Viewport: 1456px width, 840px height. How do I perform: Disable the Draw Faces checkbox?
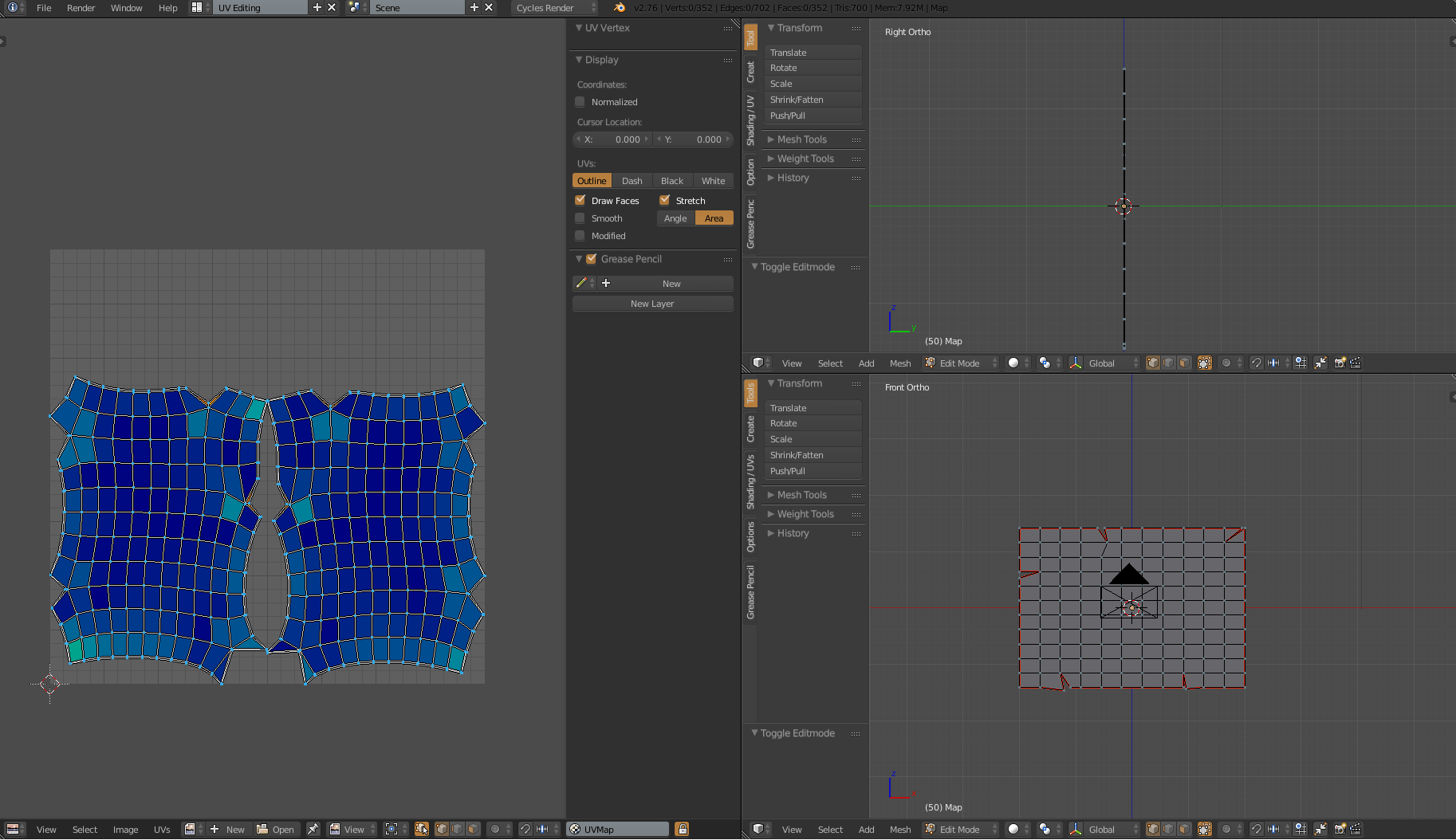[x=580, y=200]
